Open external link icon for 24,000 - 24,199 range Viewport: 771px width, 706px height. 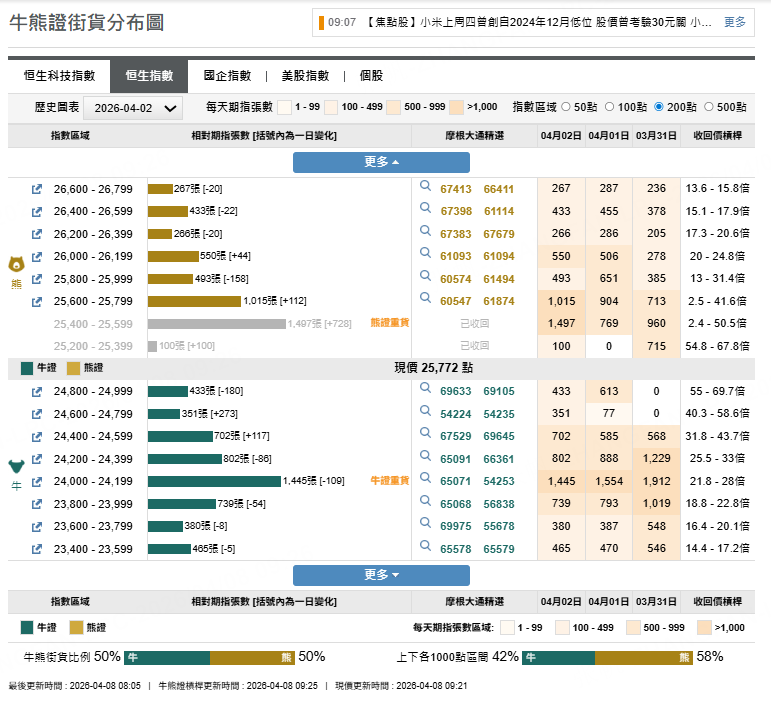click(x=37, y=482)
